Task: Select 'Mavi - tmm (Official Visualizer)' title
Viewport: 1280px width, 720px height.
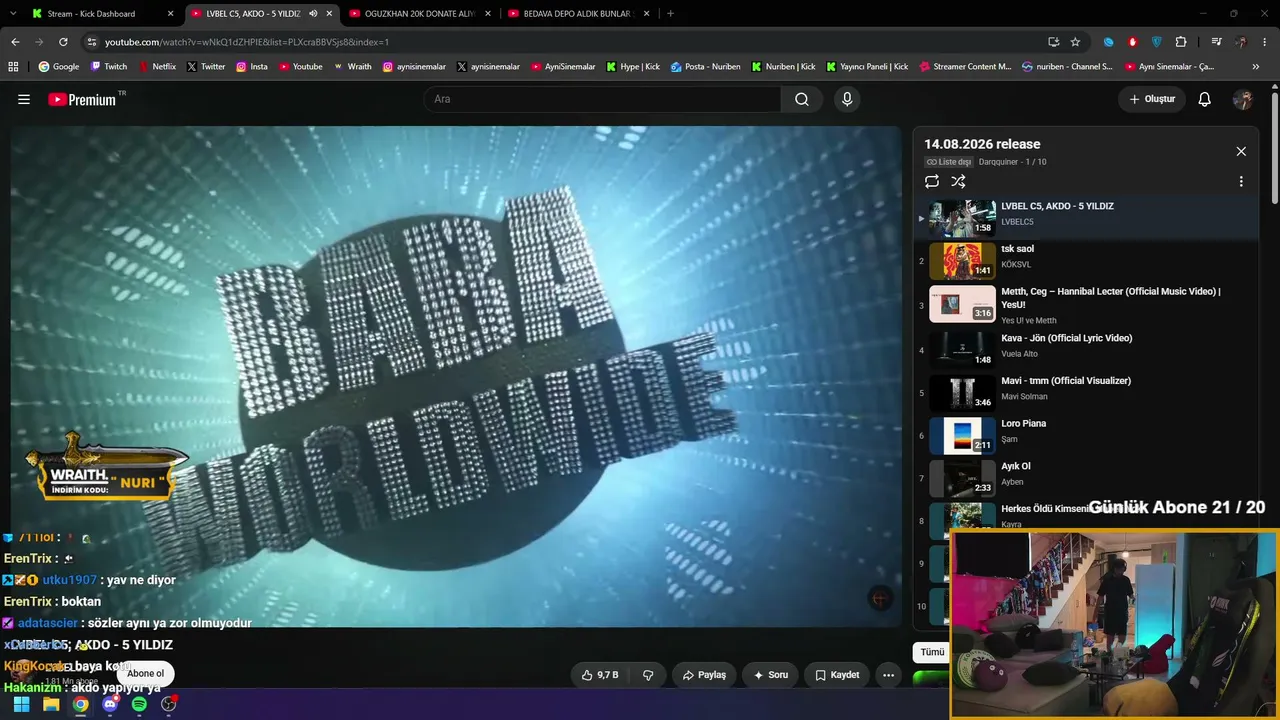Action: pyautogui.click(x=1066, y=381)
